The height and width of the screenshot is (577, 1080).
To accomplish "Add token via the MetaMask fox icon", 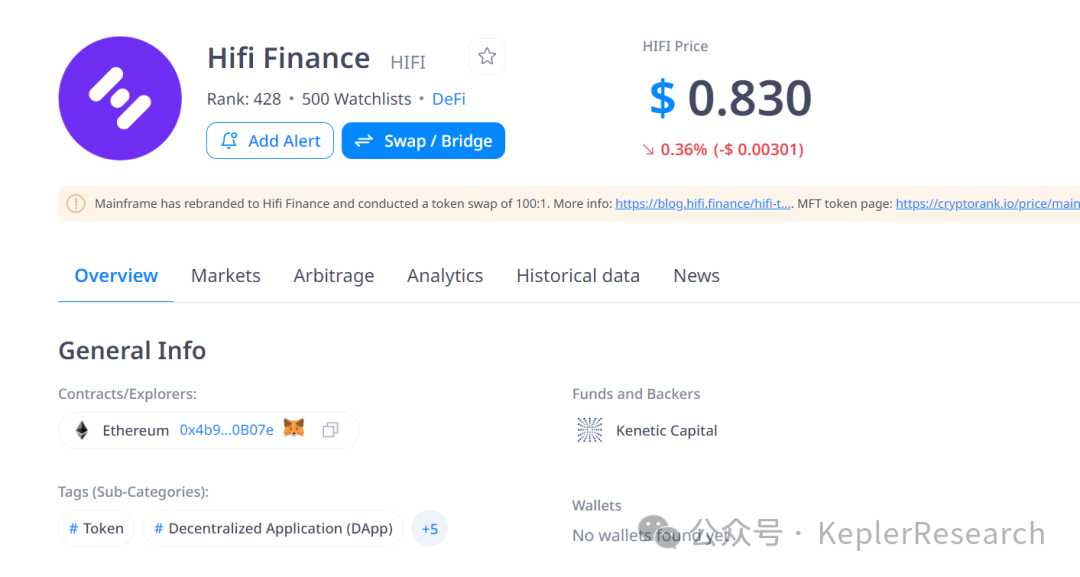I will click(x=294, y=429).
